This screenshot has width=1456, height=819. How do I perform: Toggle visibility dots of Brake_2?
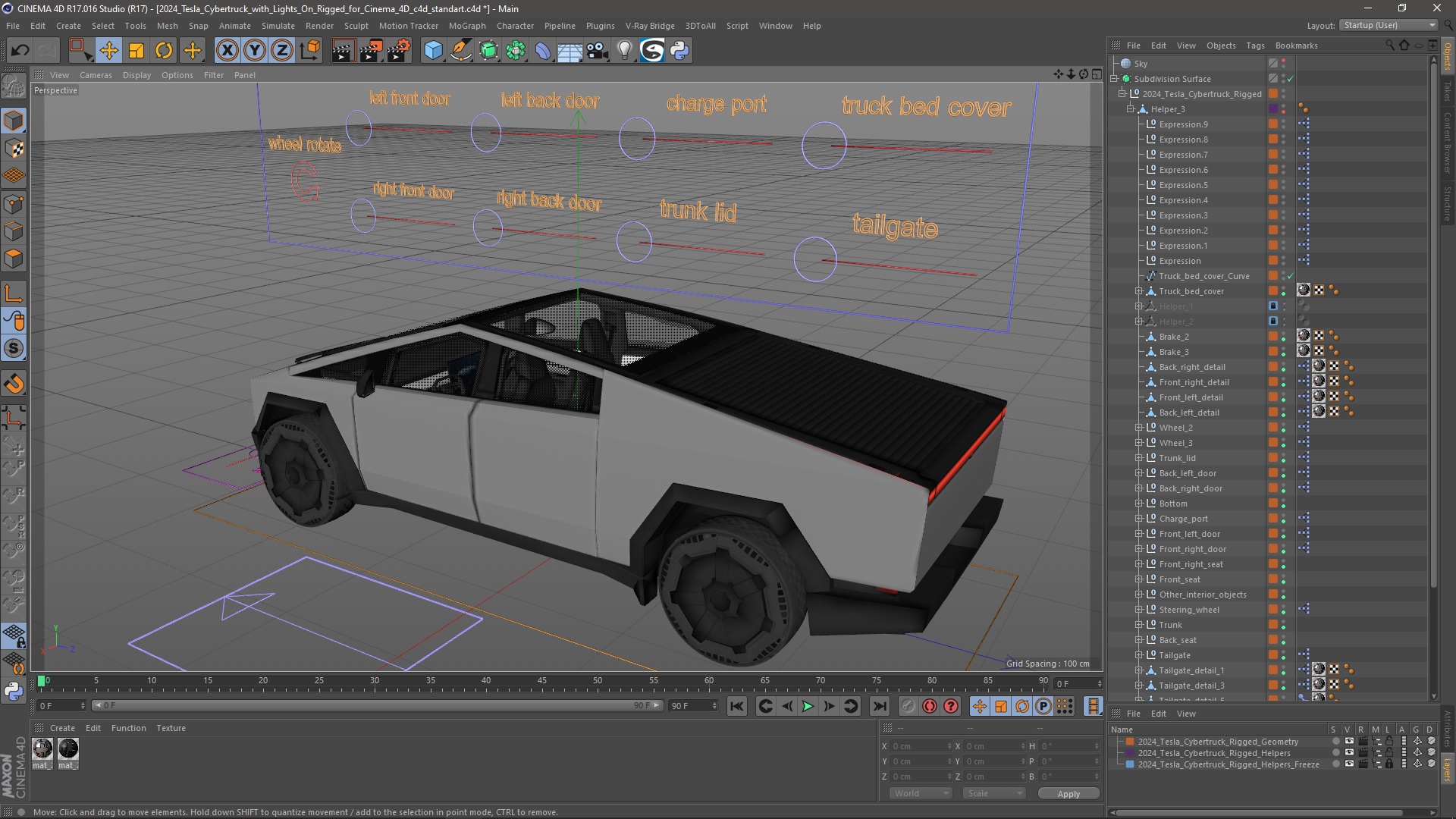(x=1284, y=337)
